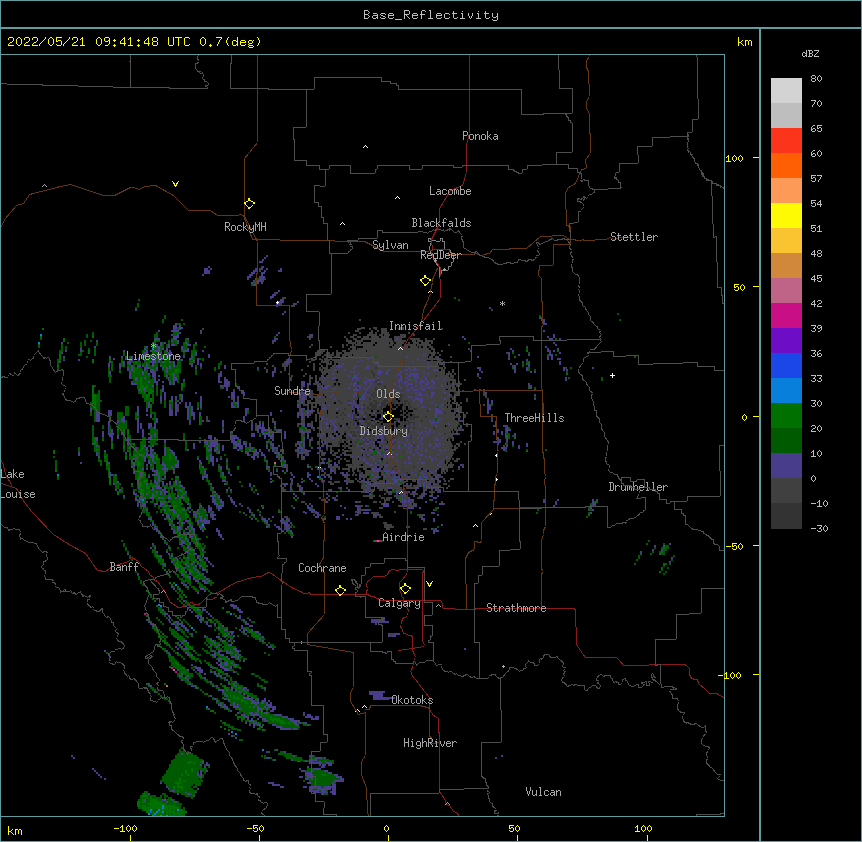Select the RedDeer label
The image size is (862, 842).
(440, 255)
